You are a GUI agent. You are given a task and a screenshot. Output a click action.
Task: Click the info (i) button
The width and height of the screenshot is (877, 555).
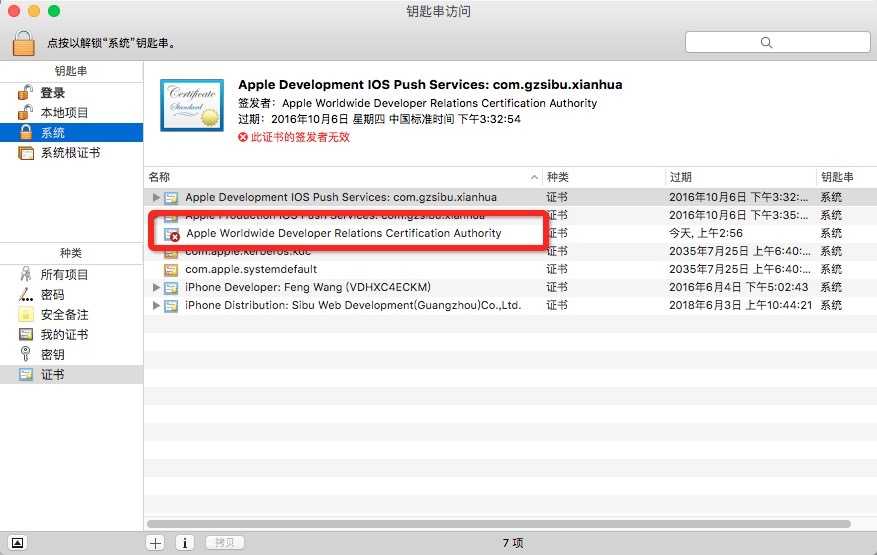(x=185, y=543)
